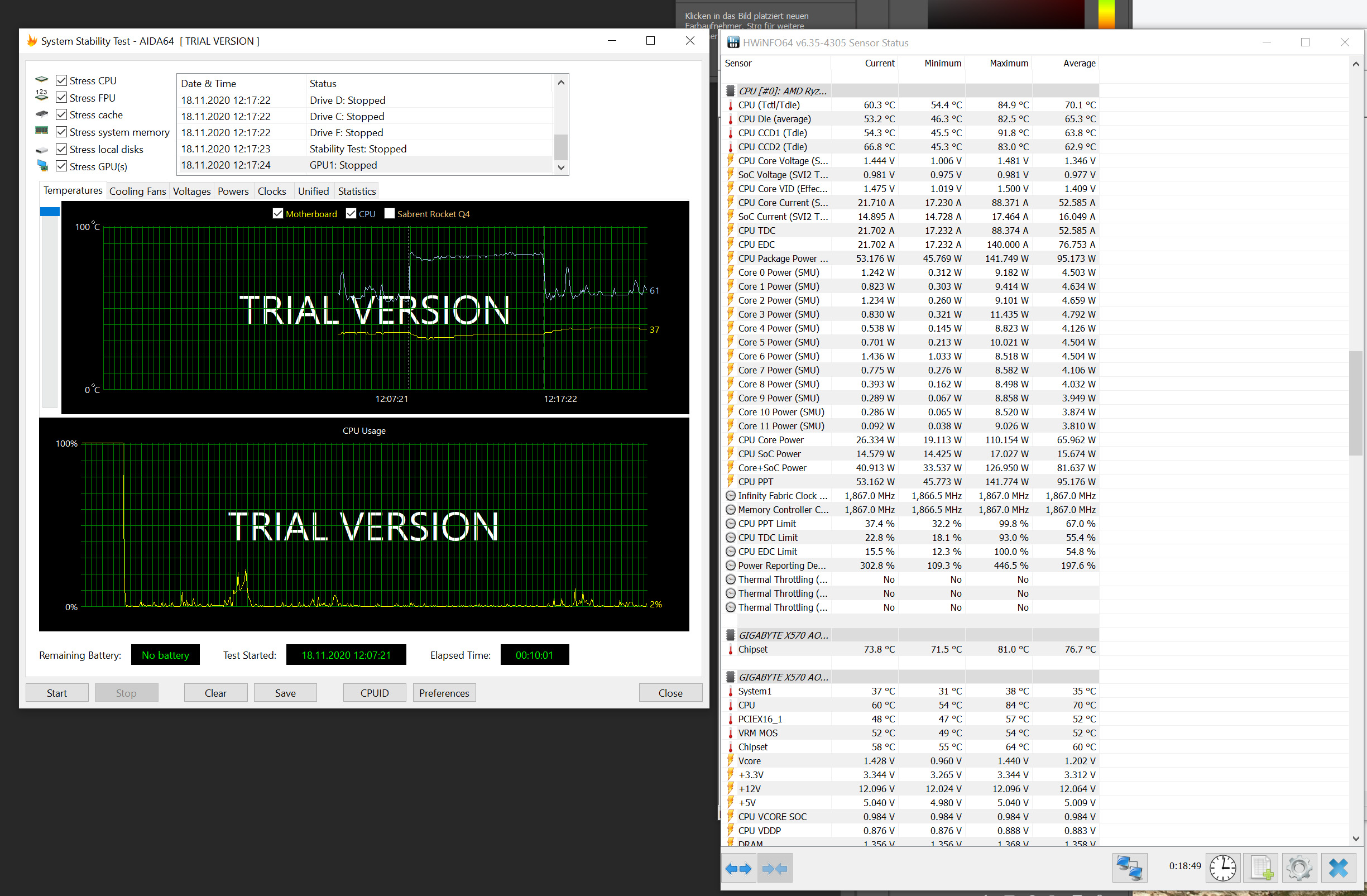This screenshot has height=896, width=1367.
Task: Click the HWiNFO clock reset-timer icon
Action: (x=1222, y=868)
